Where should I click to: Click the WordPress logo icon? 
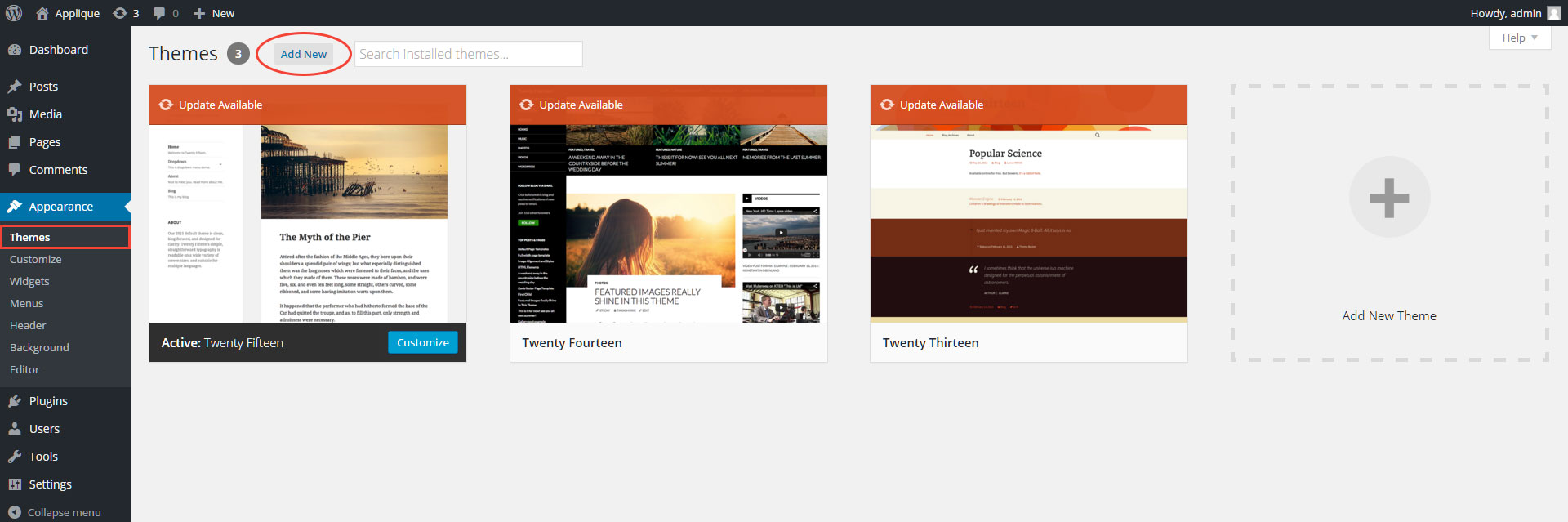pos(14,13)
